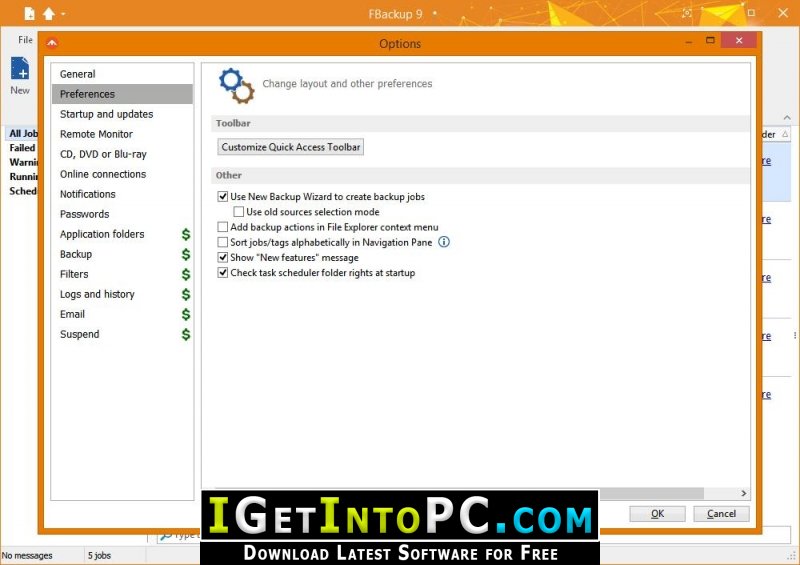Click dollar icon next to Suspend
Screen dimensions: 800x565
point(186,334)
